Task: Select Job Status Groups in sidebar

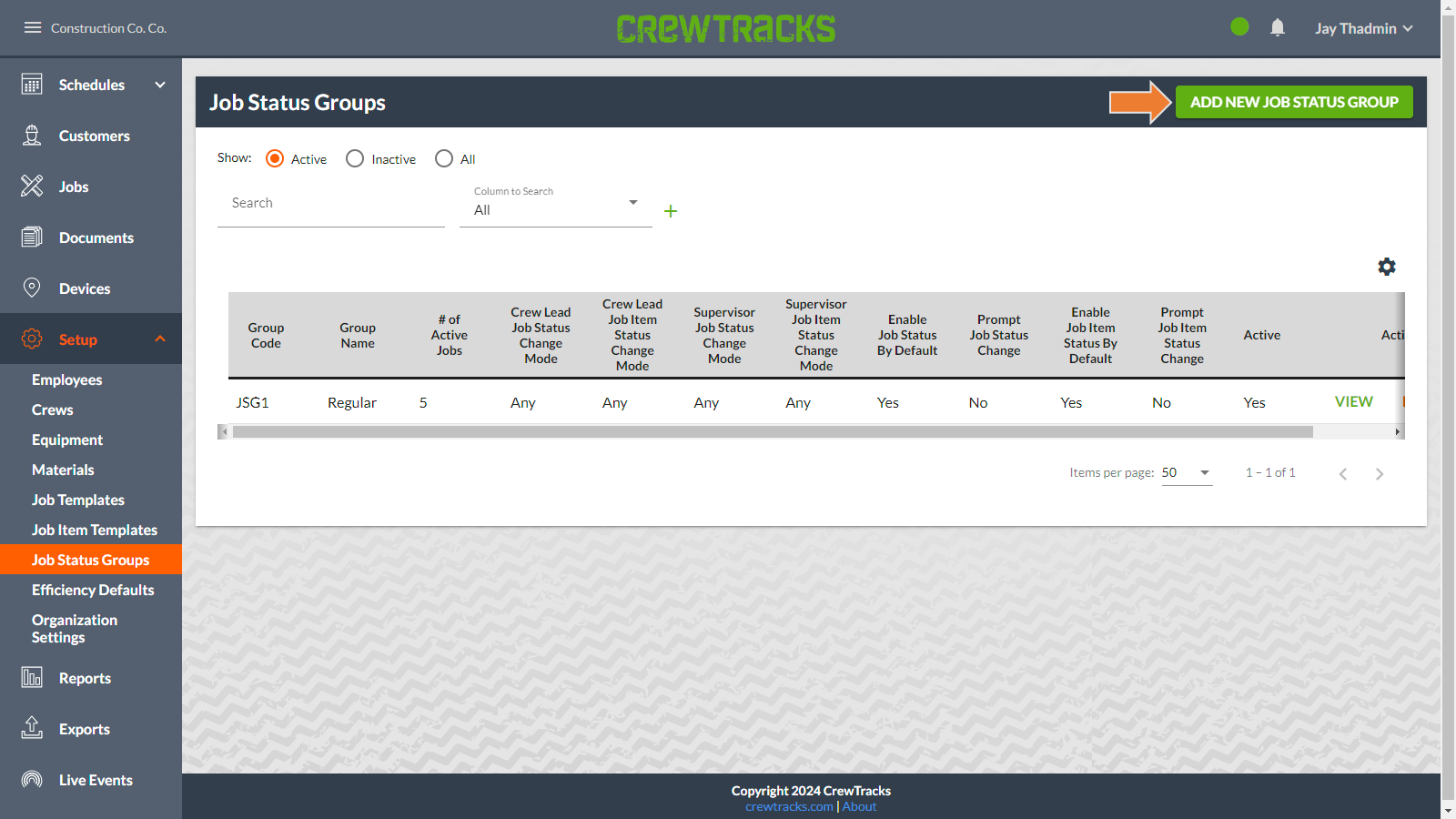Action: (x=91, y=560)
